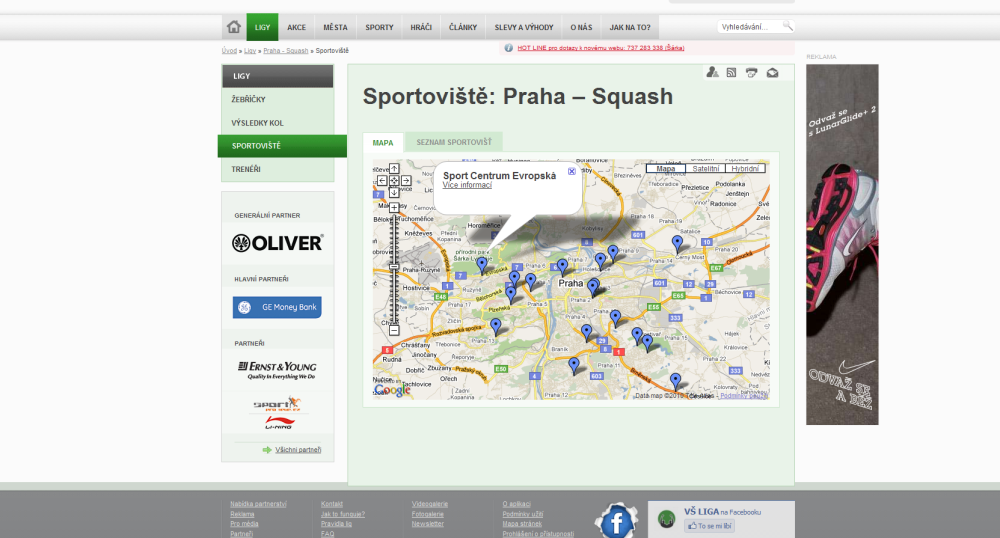The height and width of the screenshot is (538, 1000).
Task: Click the O aplikaci footer link
Action: point(517,504)
